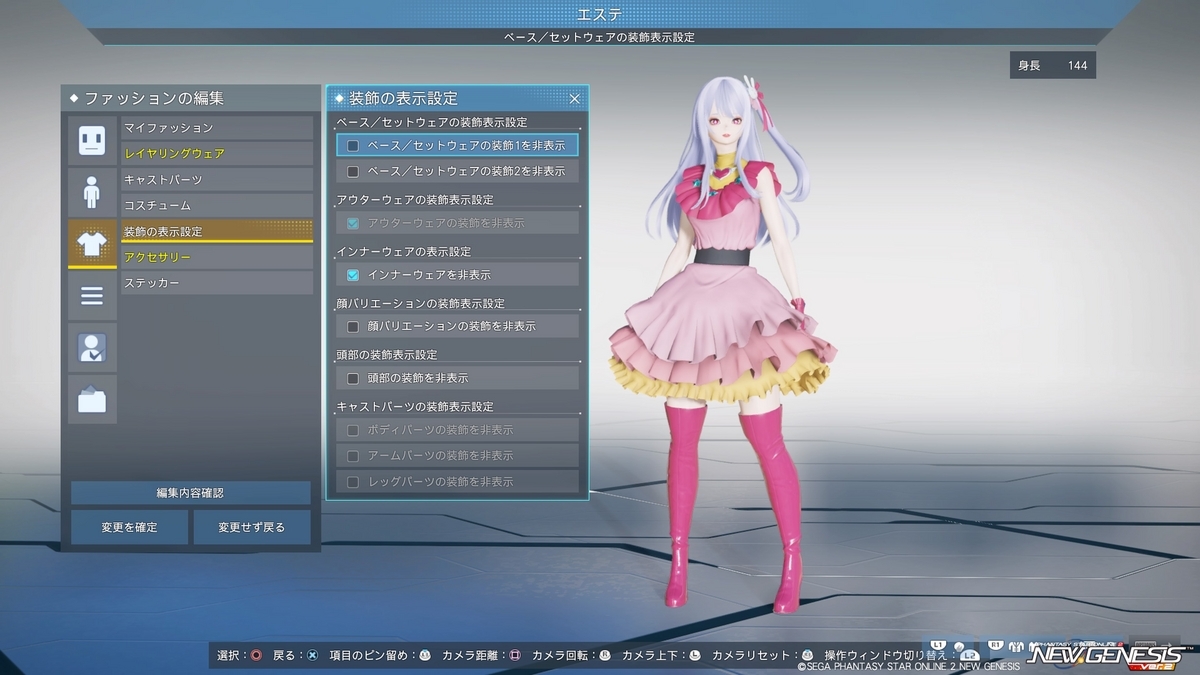Toggle 顔バリエーションの装飾を非表示 checkbox
Viewport: 1200px width, 675px height.
352,327
